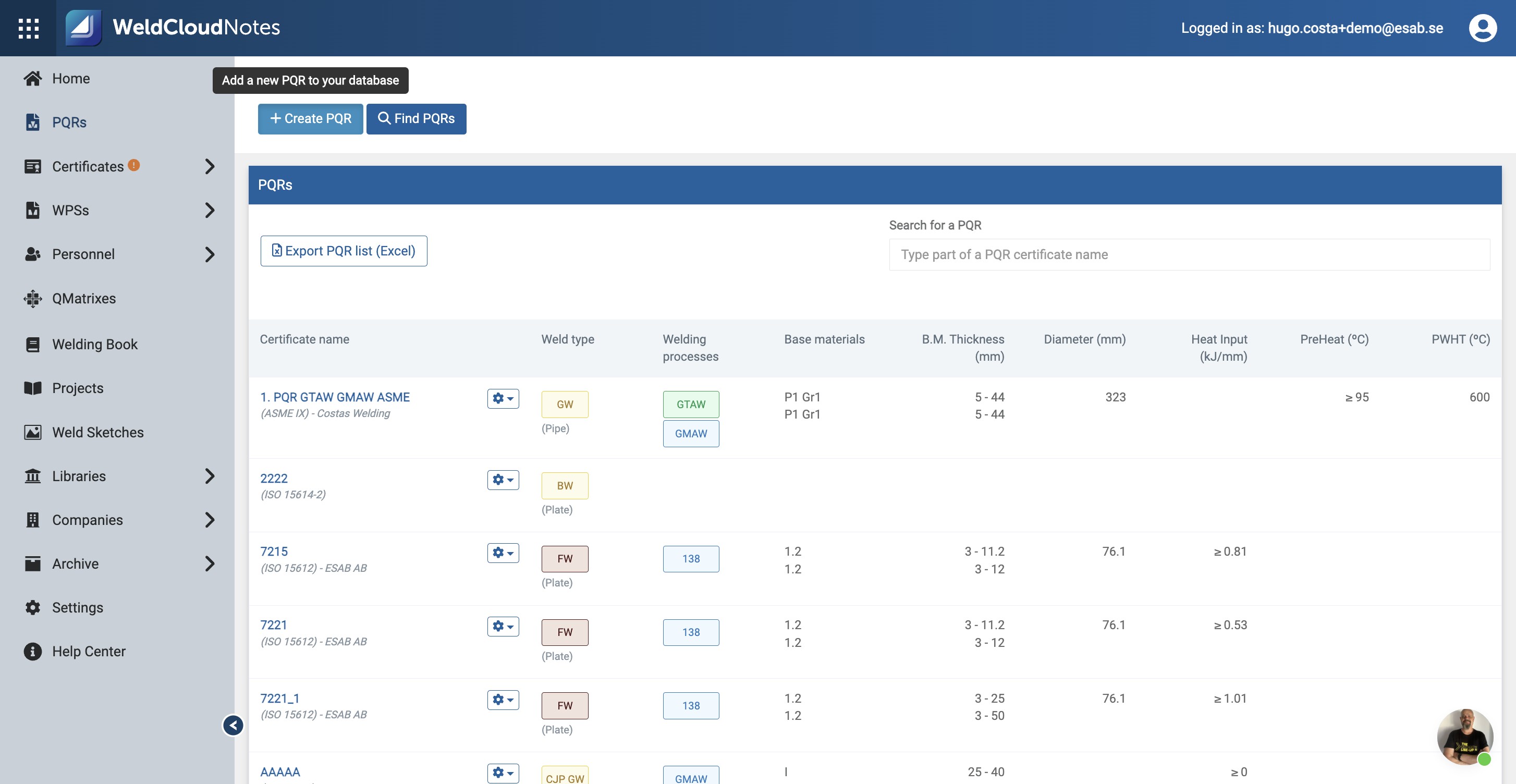Open Welding Book from the sidebar
Screen dimensions: 1516x784
click(x=95, y=345)
